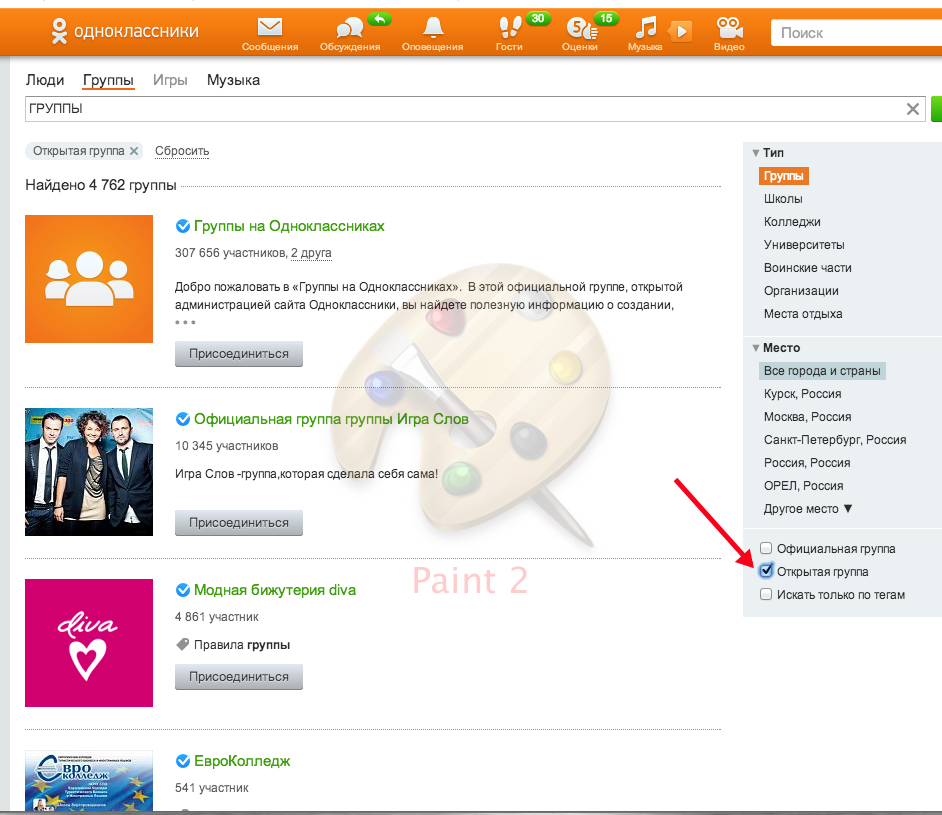Open Оповещения bell icon
The height and width of the screenshot is (815, 942).
(x=433, y=27)
